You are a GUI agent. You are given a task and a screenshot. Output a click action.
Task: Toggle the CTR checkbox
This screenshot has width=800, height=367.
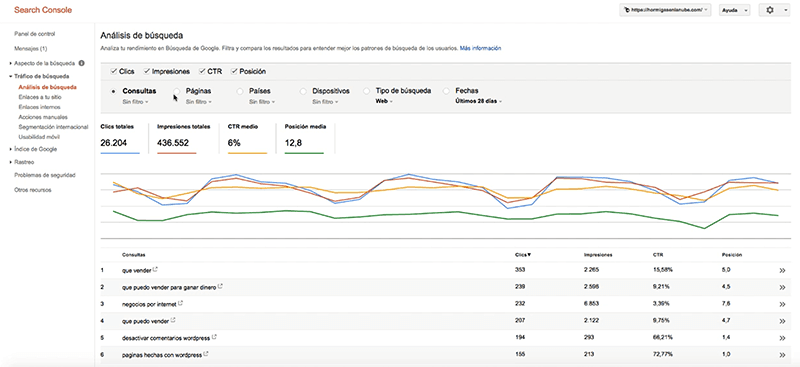pyautogui.click(x=202, y=71)
